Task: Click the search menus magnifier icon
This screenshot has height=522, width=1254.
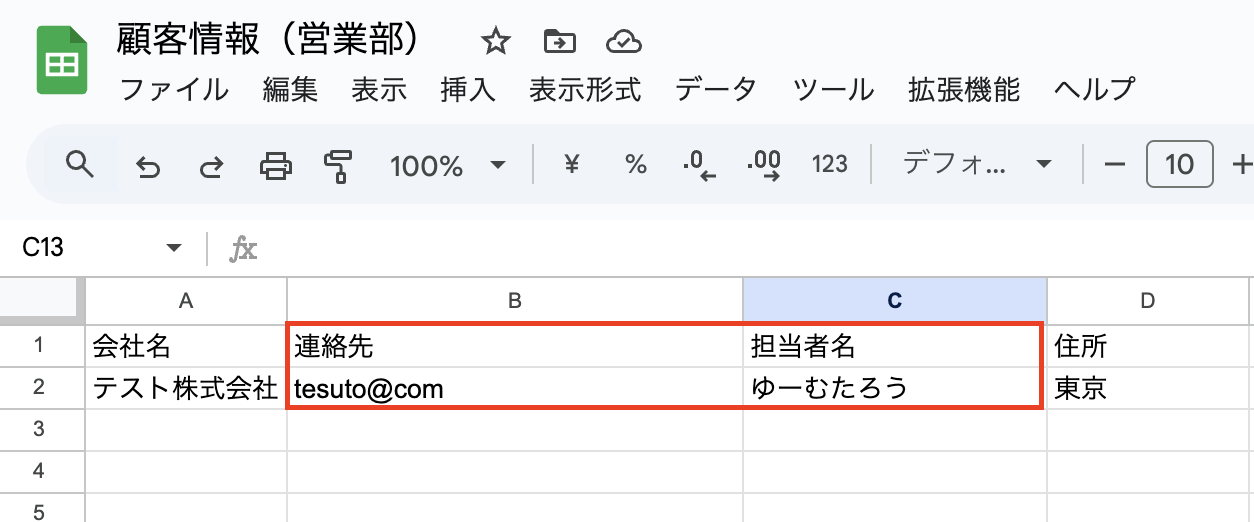Action: 79,164
